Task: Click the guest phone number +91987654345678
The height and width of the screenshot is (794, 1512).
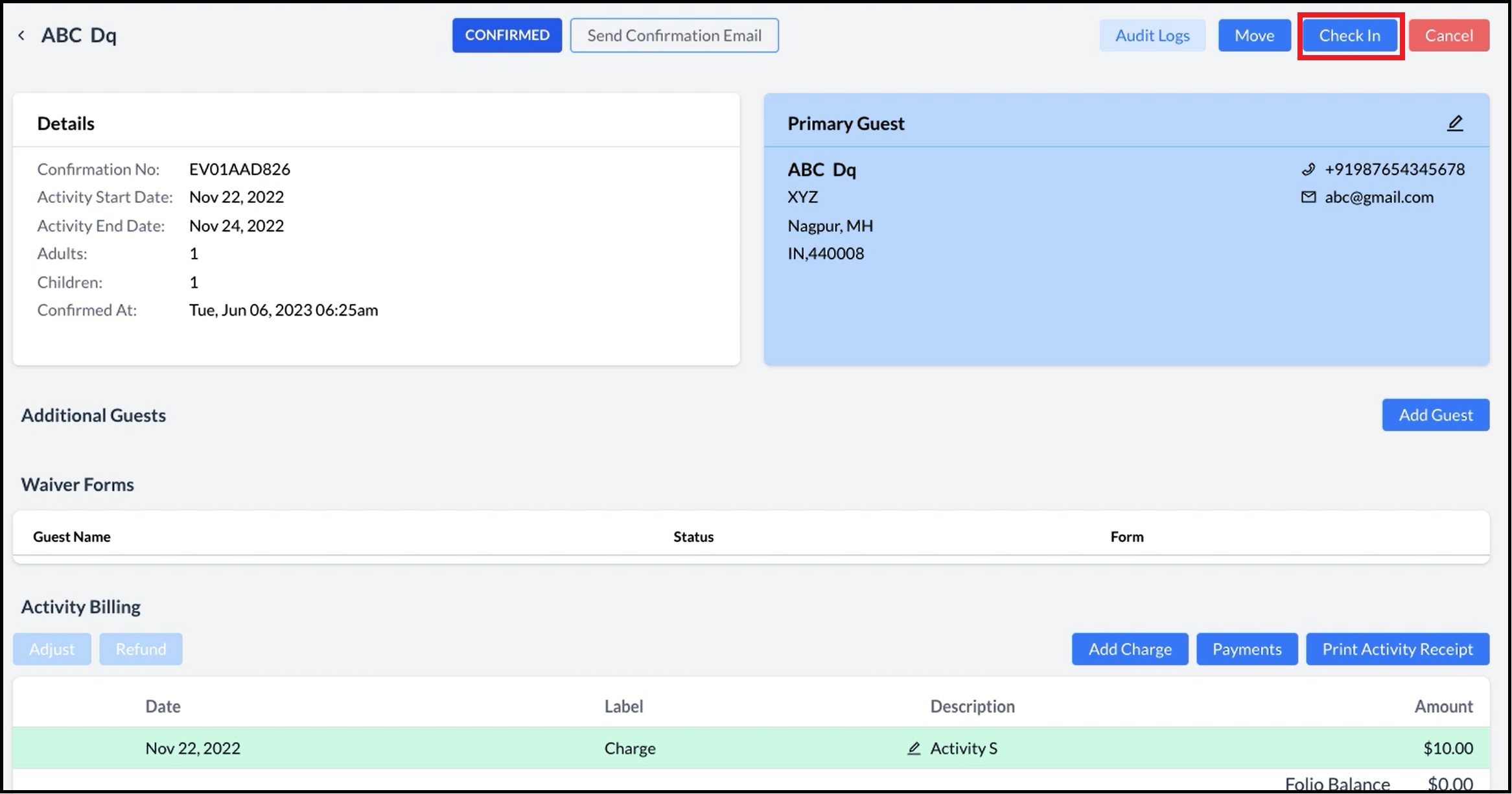Action: click(x=1394, y=170)
